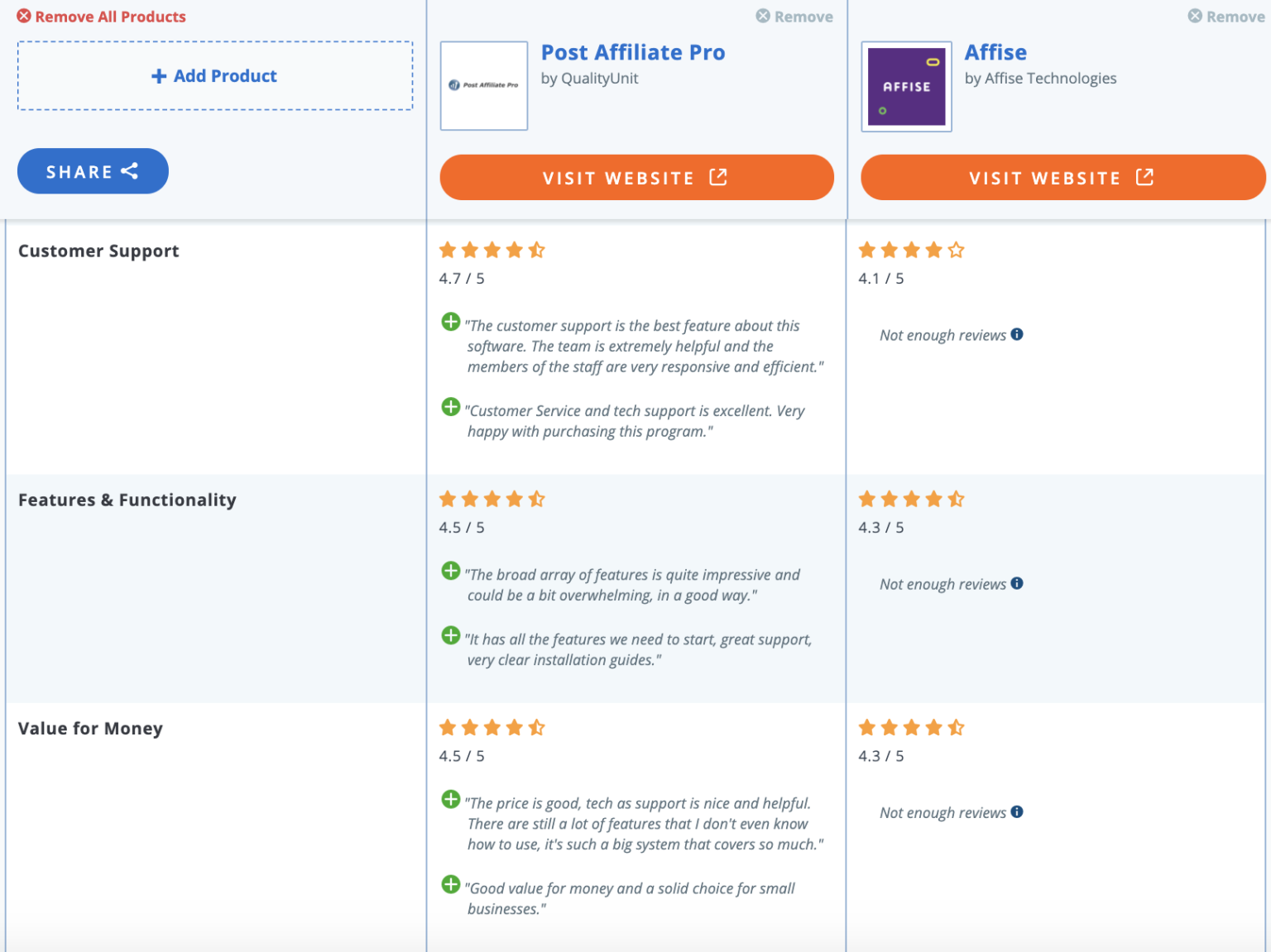Click the Add Product box
This screenshot has height=952, width=1271.
coord(215,76)
